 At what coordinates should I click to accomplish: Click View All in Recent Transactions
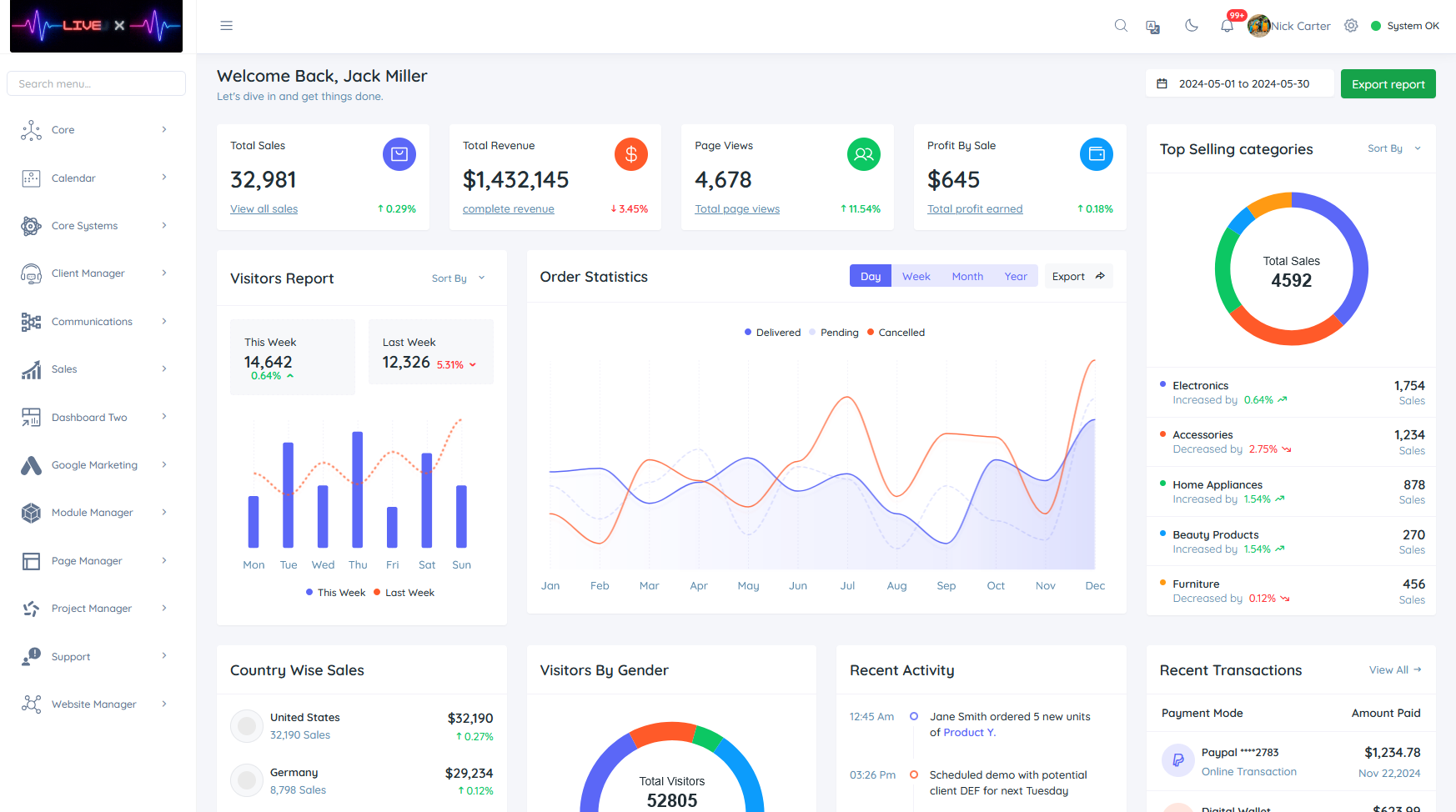click(x=1395, y=670)
